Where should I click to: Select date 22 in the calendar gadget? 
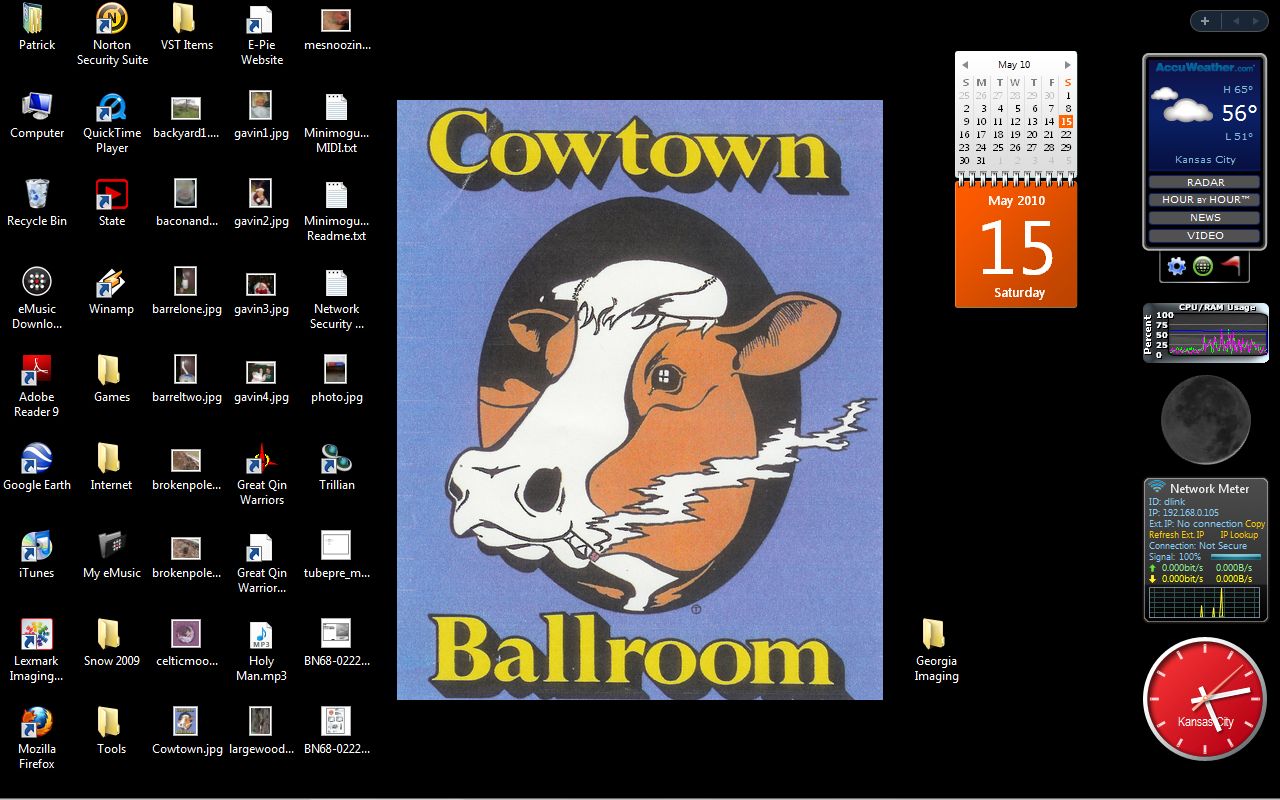(1067, 134)
